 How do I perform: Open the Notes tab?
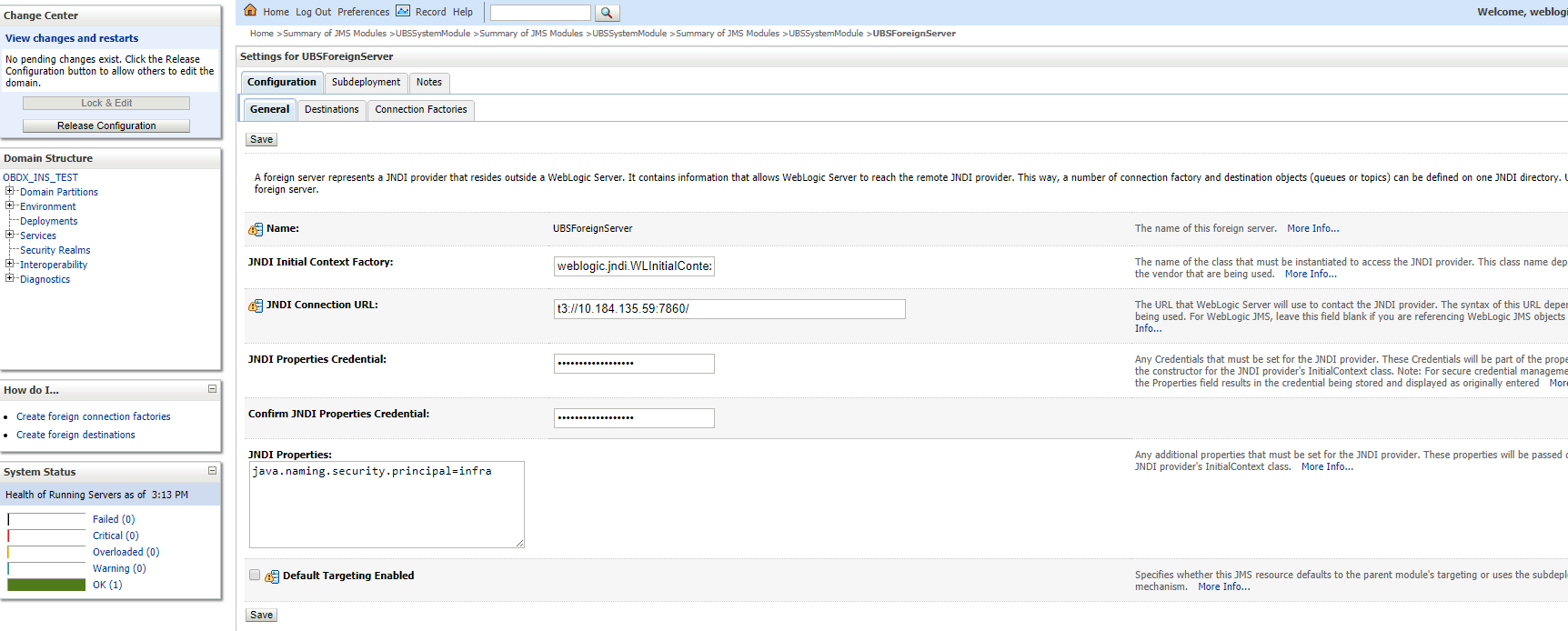[429, 82]
